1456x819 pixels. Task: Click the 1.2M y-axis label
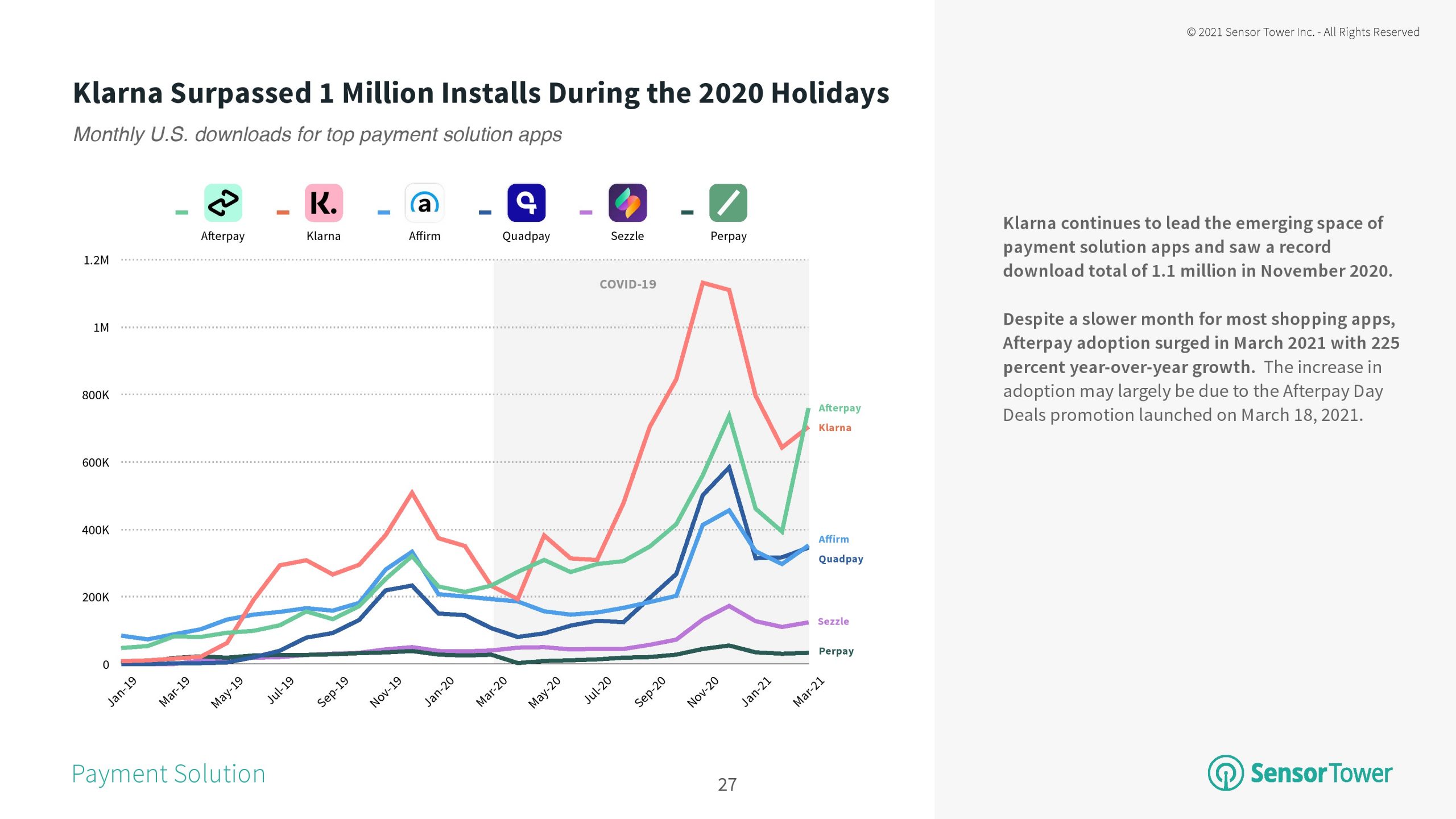coord(96,260)
